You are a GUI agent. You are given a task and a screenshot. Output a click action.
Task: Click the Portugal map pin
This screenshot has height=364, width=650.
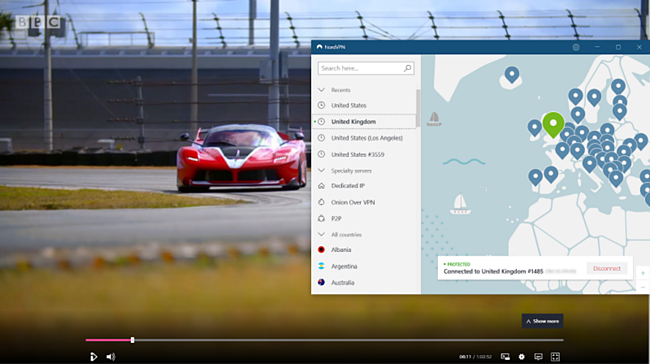(x=535, y=177)
